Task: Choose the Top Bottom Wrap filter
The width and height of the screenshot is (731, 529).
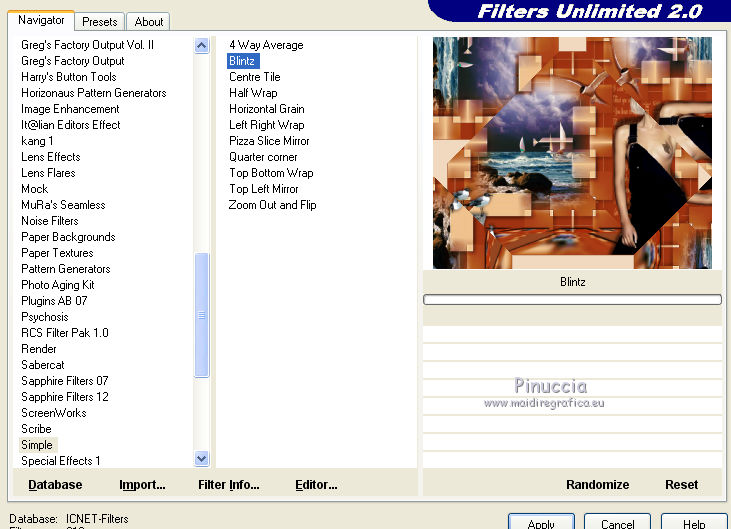Action: [271, 173]
